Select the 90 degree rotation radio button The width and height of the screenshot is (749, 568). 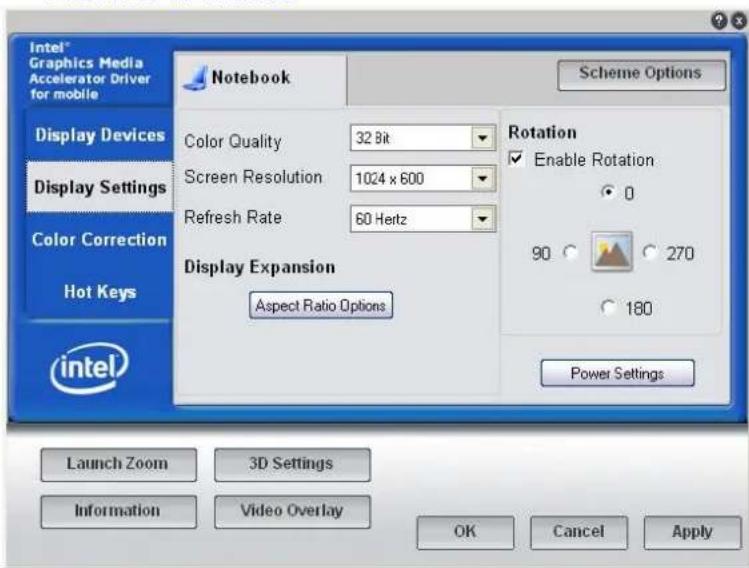coord(570,252)
